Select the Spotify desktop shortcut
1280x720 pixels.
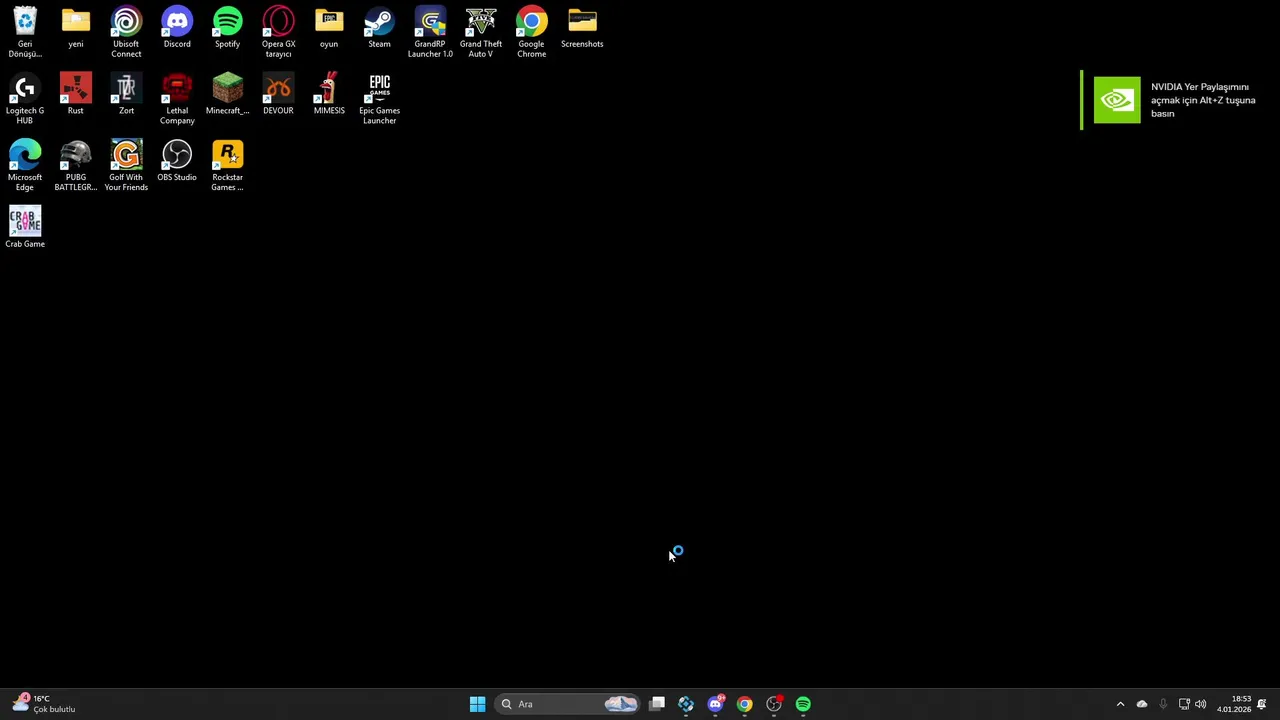(x=227, y=27)
